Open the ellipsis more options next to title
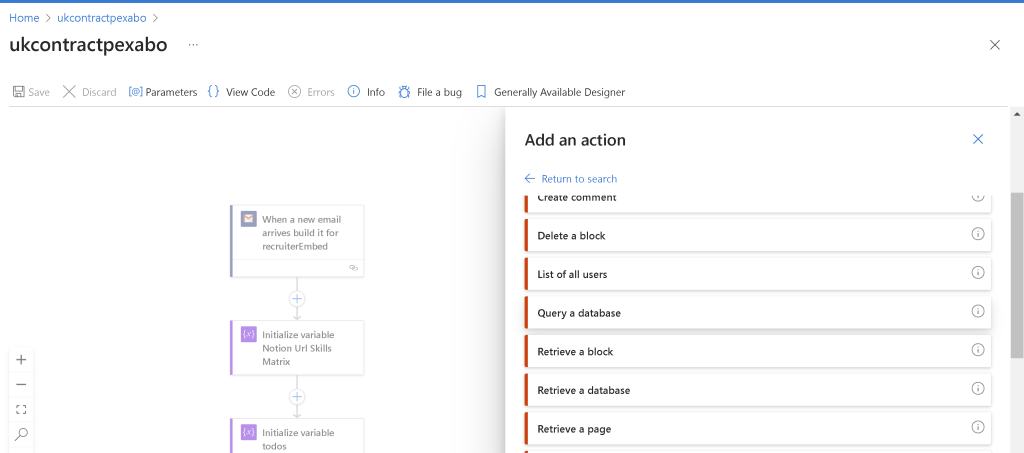Viewport: 1024px width, 453px height. tap(193, 44)
